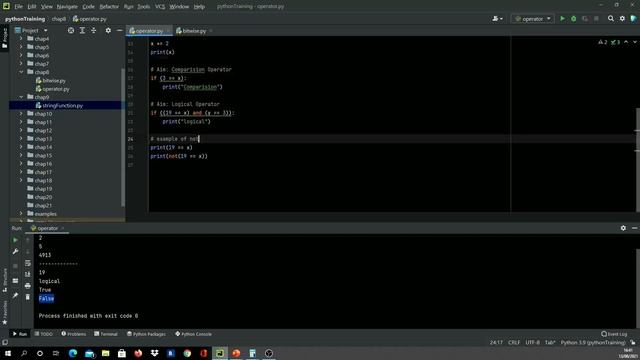Toggle scroll to end in Run console
The image size is (640, 360).
coord(27,274)
